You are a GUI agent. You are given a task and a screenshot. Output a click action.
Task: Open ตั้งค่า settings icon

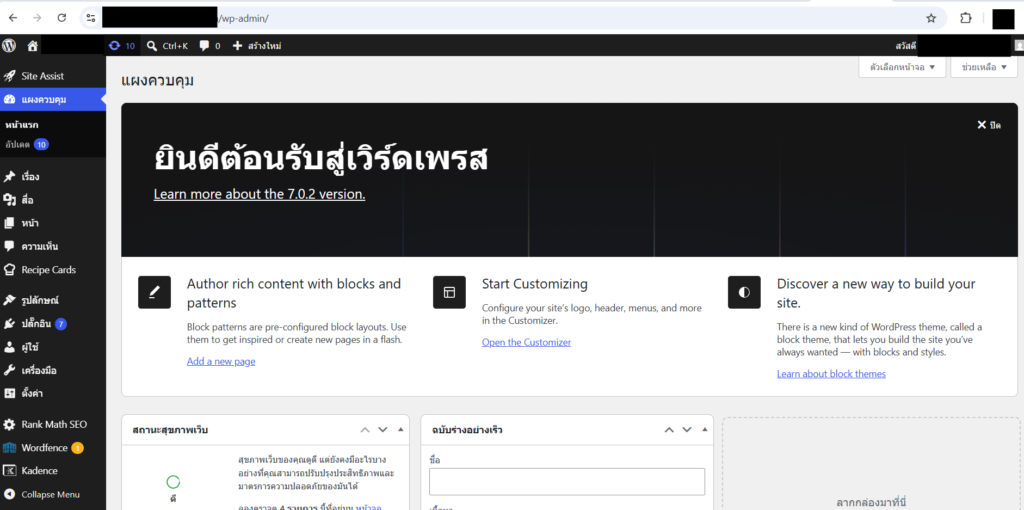(9, 394)
